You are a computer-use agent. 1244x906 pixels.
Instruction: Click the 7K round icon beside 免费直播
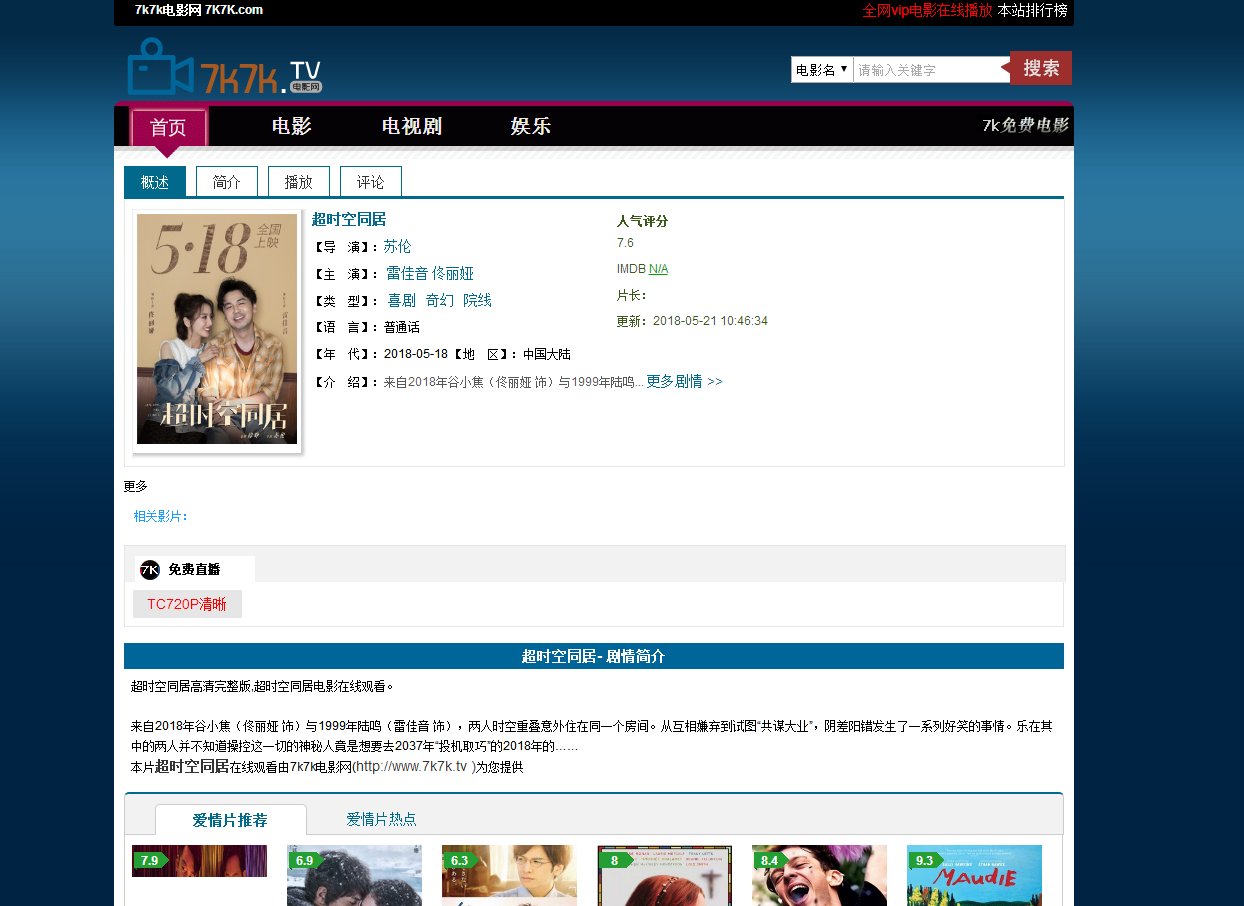pos(150,570)
